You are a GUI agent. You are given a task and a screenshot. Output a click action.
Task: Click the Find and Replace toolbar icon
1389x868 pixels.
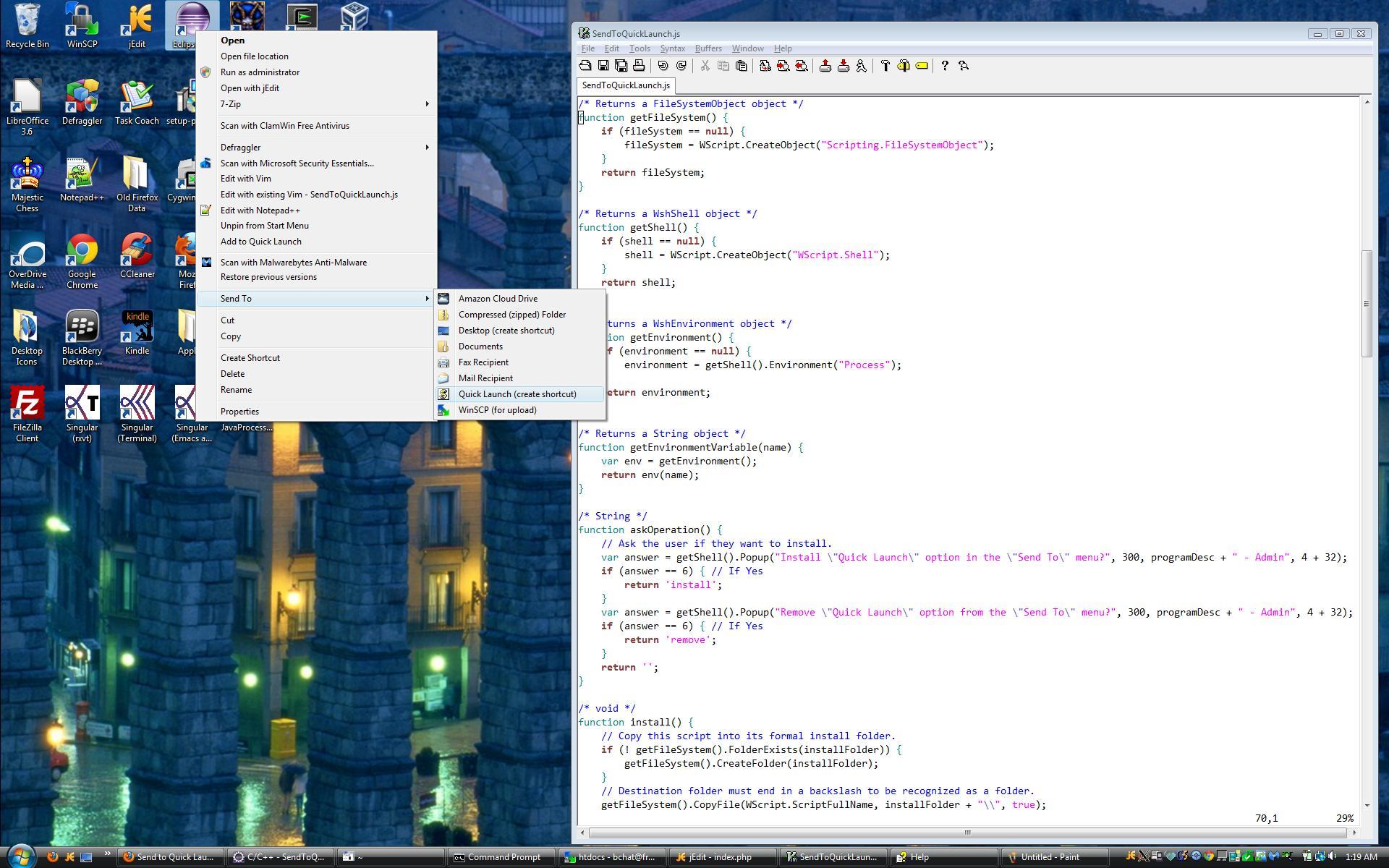(x=765, y=66)
